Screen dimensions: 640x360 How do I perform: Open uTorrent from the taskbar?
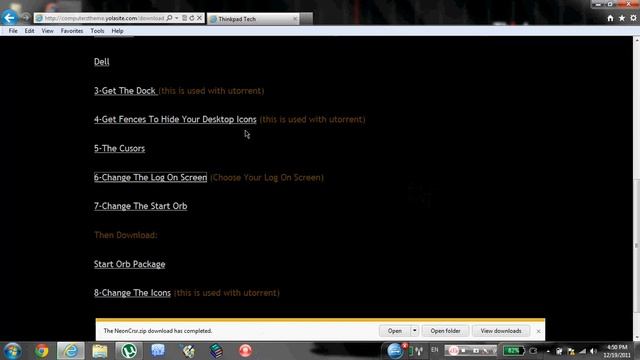[x=129, y=351]
